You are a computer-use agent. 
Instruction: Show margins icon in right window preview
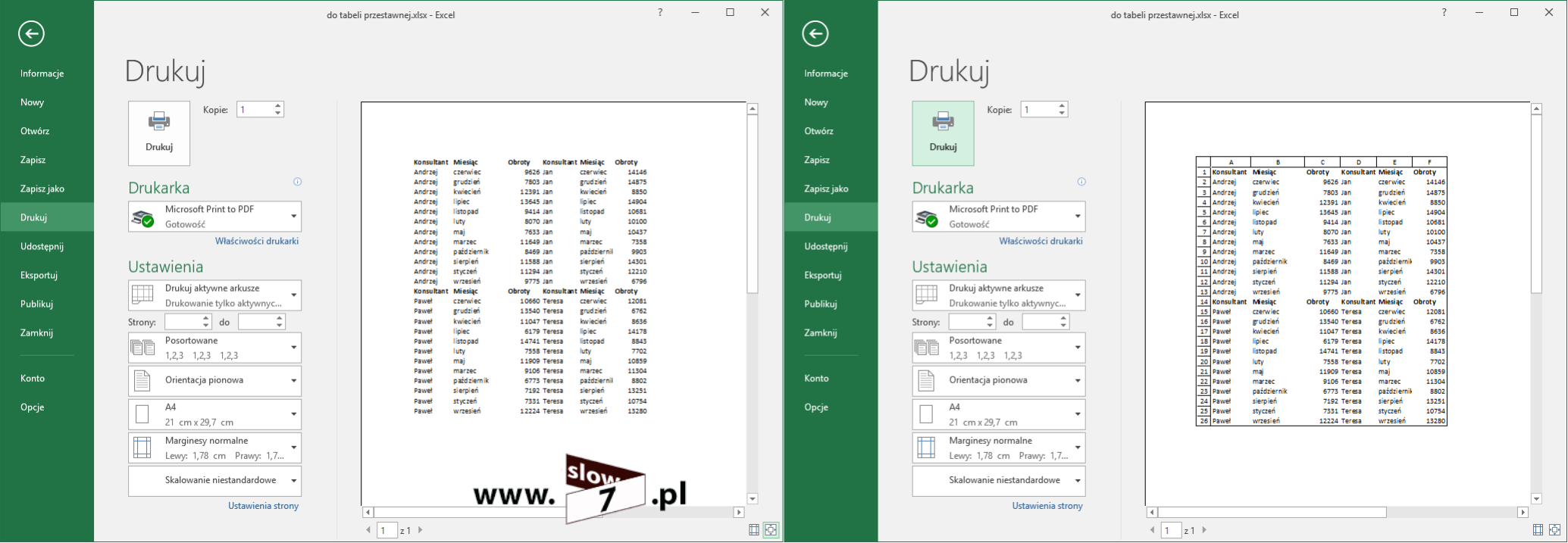[1538, 530]
